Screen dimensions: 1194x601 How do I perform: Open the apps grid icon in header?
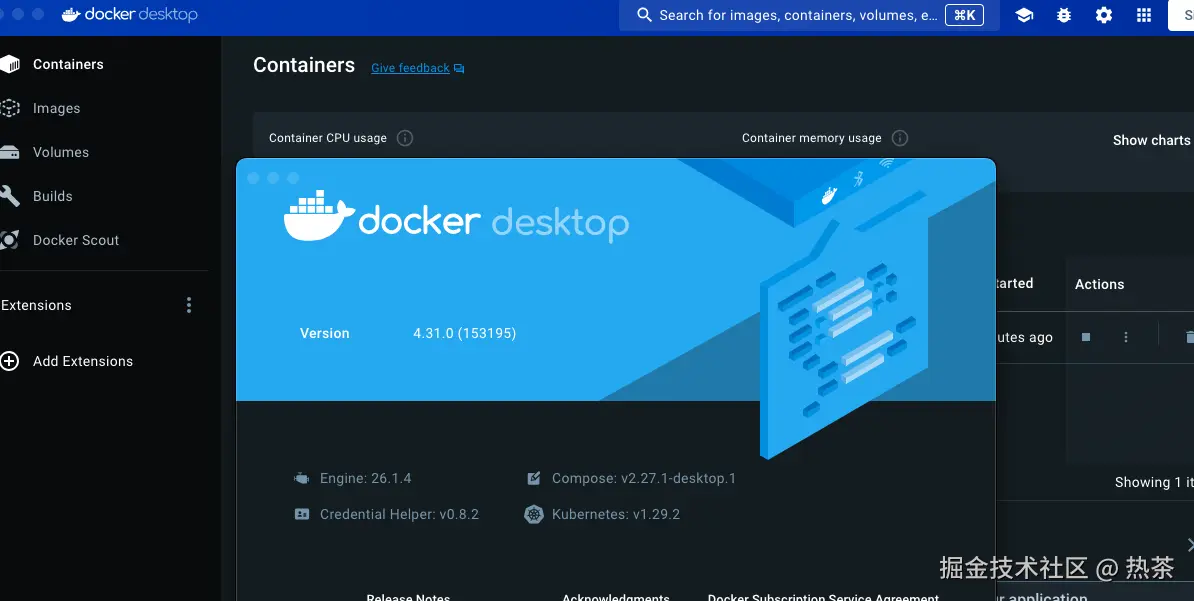click(x=1144, y=15)
